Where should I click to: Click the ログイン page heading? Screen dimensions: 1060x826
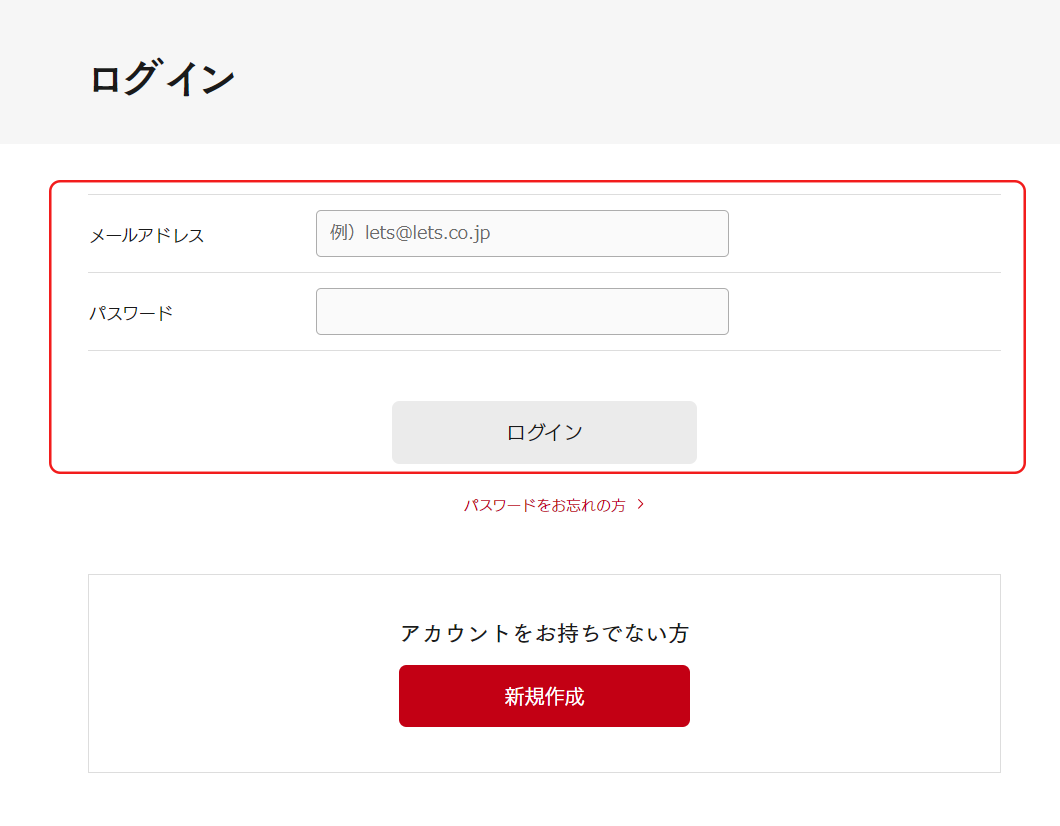point(162,79)
